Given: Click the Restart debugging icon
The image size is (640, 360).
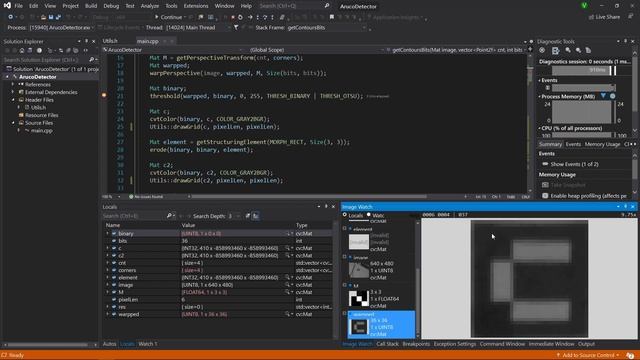Looking at the screenshot, I should pyautogui.click(x=240, y=17).
